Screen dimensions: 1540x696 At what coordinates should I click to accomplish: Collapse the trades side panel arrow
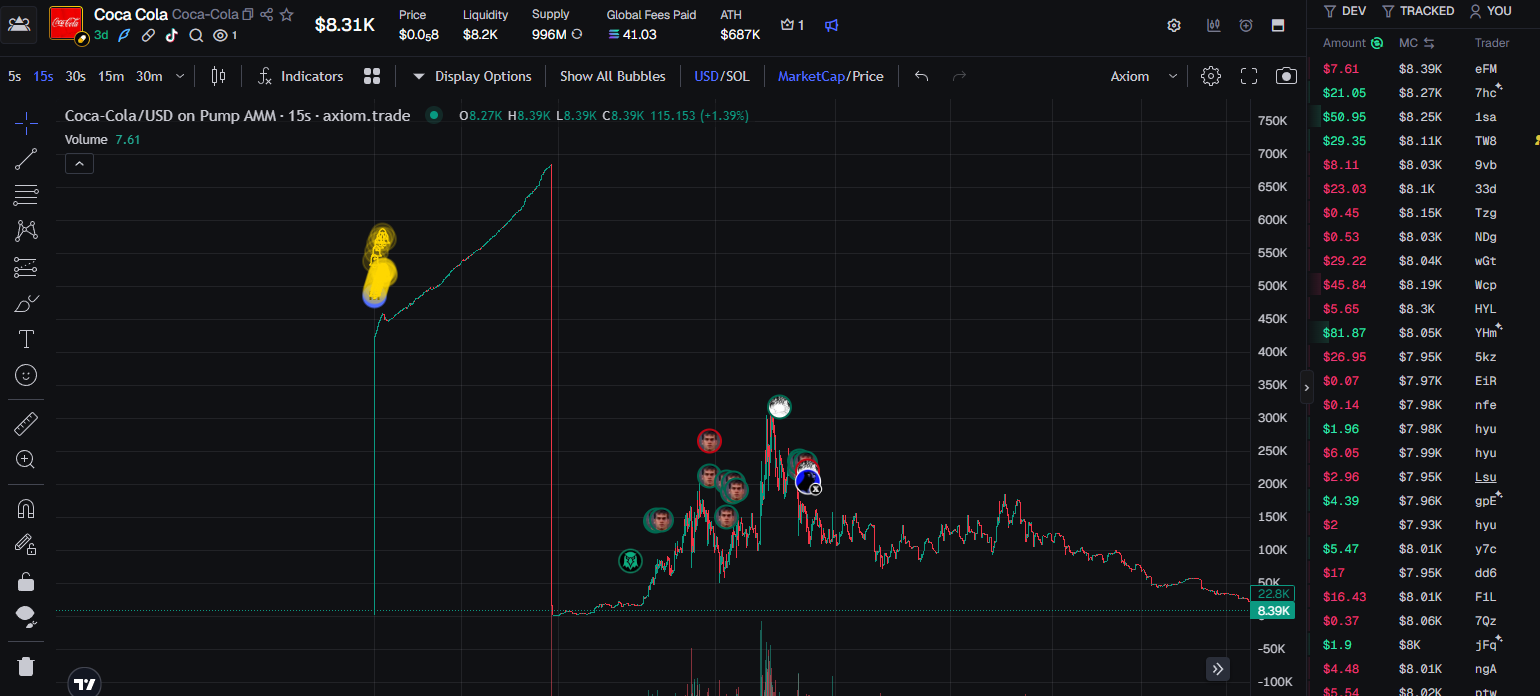[1306, 387]
